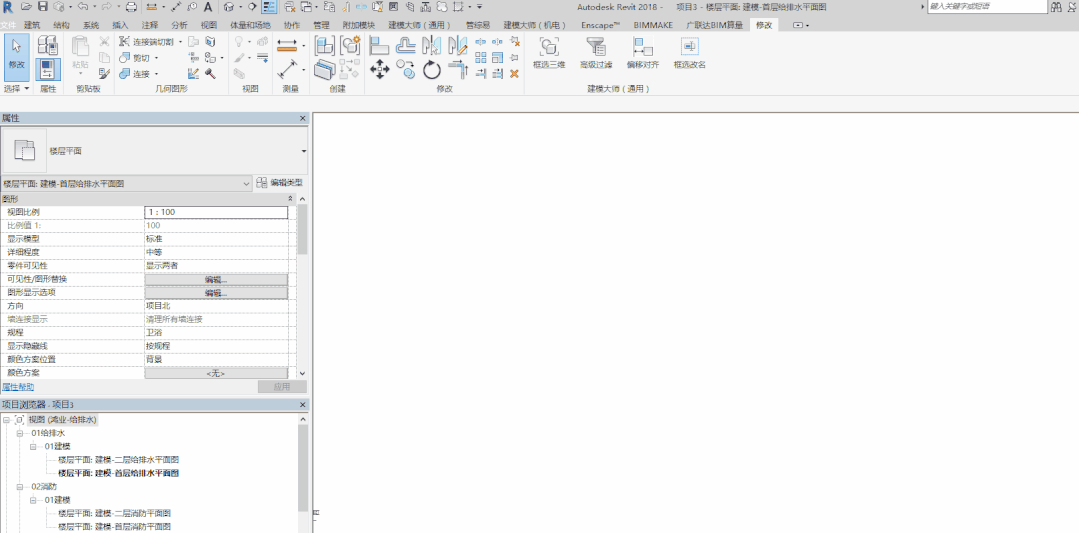This screenshot has width=1079, height=533.
Task: Click the 编辑类型 button
Action: [x=279, y=183]
